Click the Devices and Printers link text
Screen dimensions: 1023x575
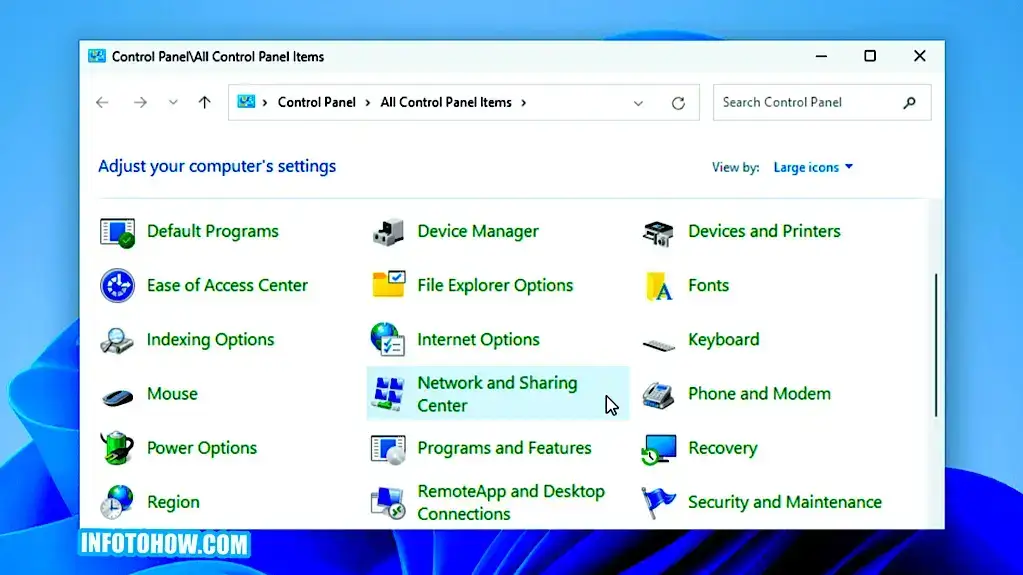coord(764,231)
